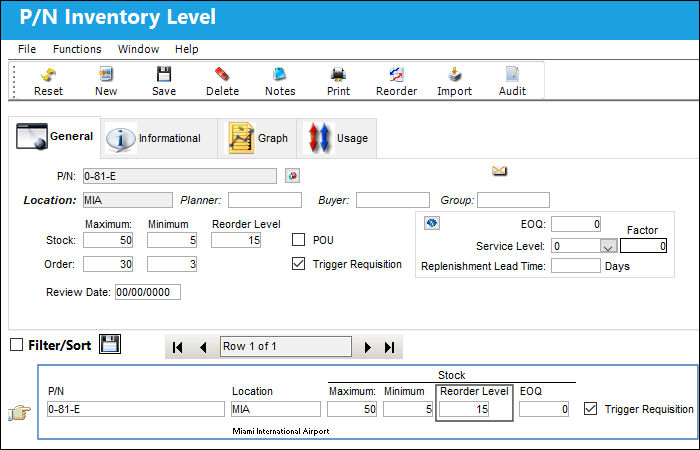Go to previous row arrow
The width and height of the screenshot is (700, 450).
(x=203, y=347)
